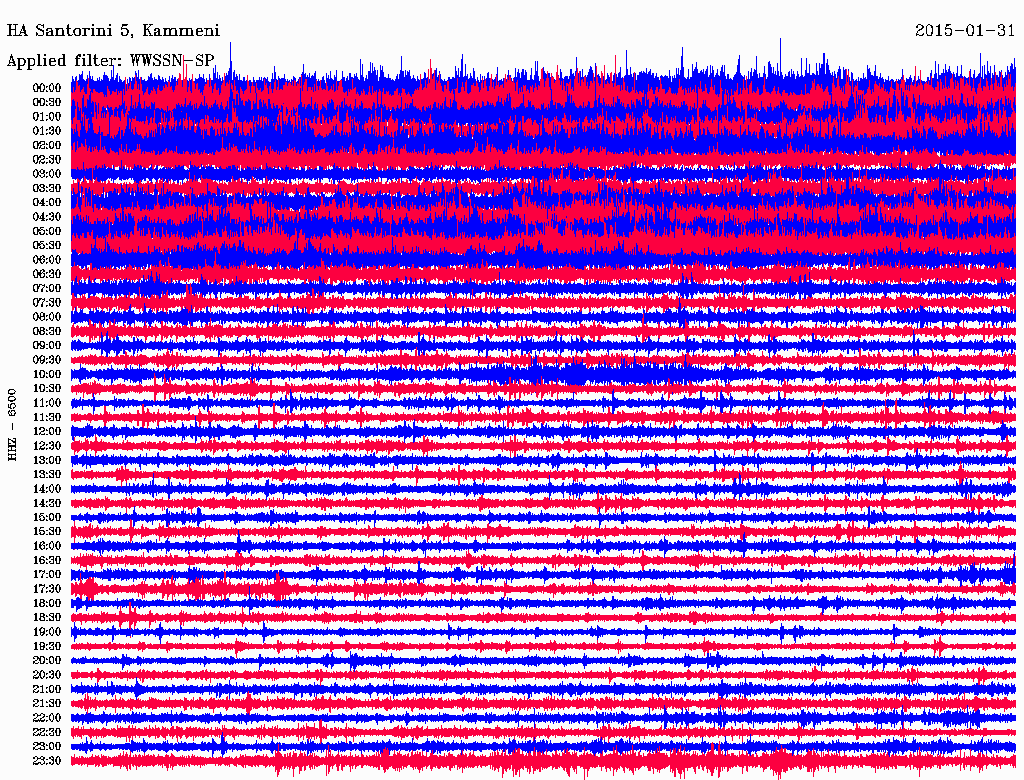Click the station title HA Santorini 5, Kammeni

112,30
